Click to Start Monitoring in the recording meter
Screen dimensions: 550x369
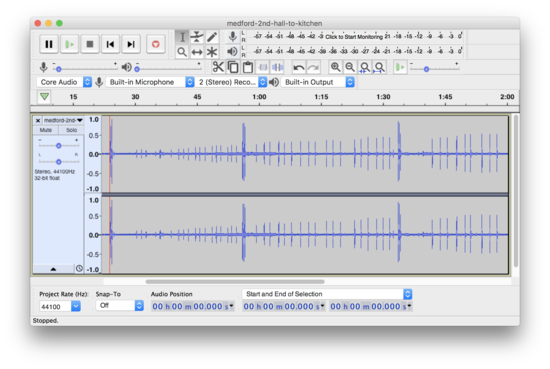tap(354, 36)
